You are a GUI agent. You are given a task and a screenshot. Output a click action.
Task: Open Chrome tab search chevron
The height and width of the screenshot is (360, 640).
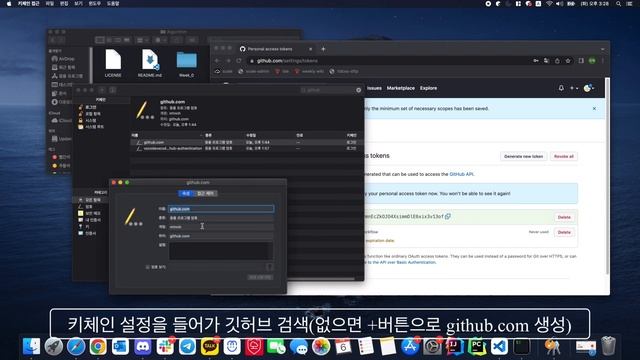pyautogui.click(x=602, y=49)
